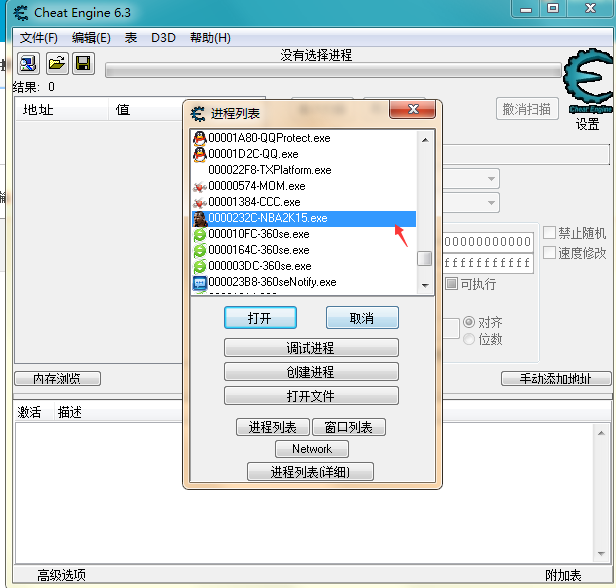Click the QQ.exe penguin icon
Viewport: 616px width, 588px height.
[x=200, y=154]
